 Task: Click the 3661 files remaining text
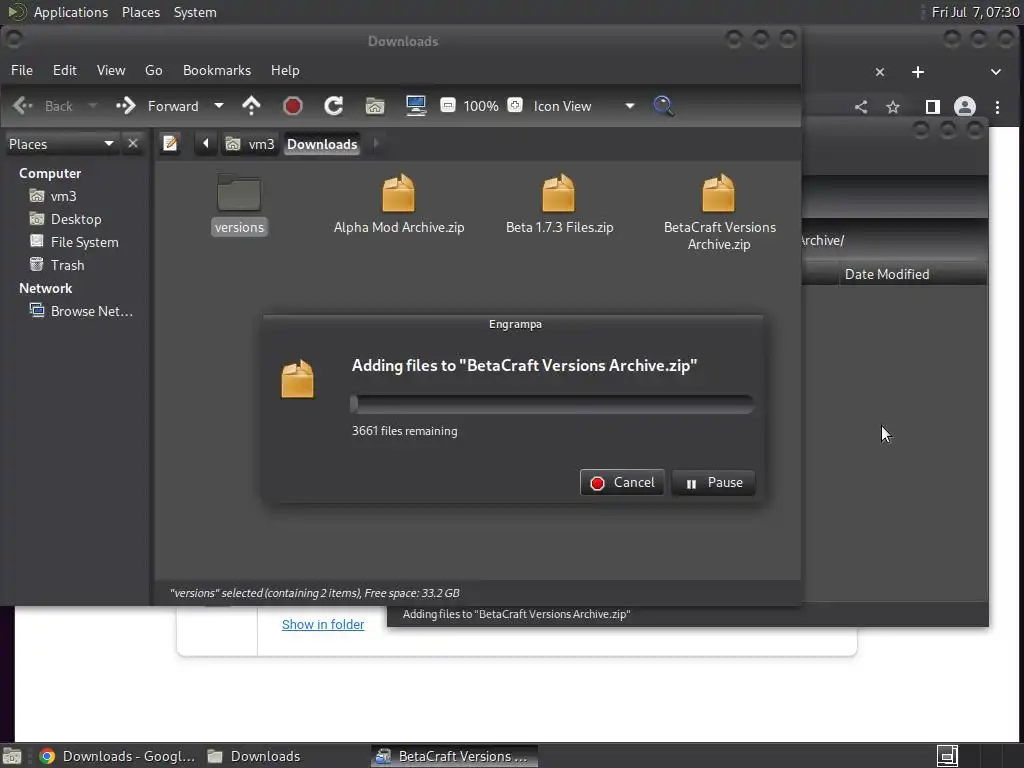404,431
